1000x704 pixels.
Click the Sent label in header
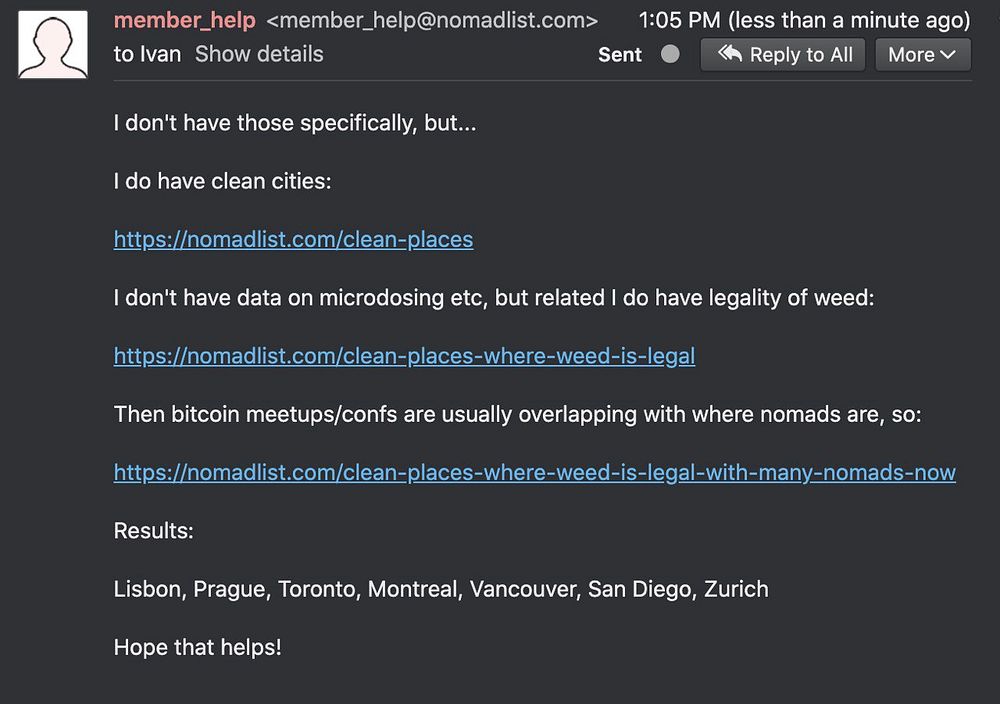[x=619, y=55]
